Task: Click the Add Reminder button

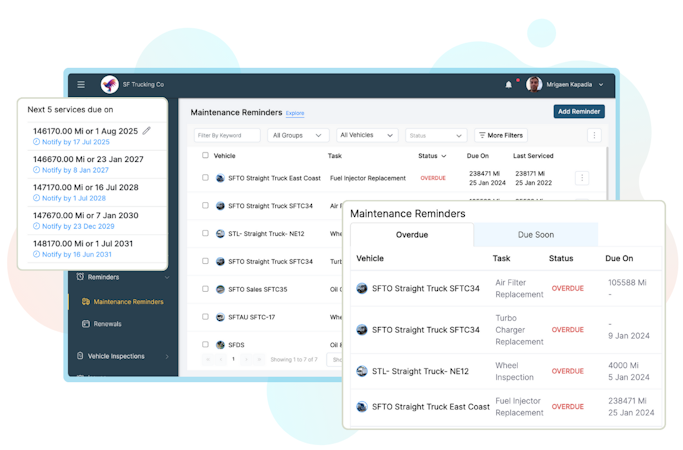Action: [579, 112]
